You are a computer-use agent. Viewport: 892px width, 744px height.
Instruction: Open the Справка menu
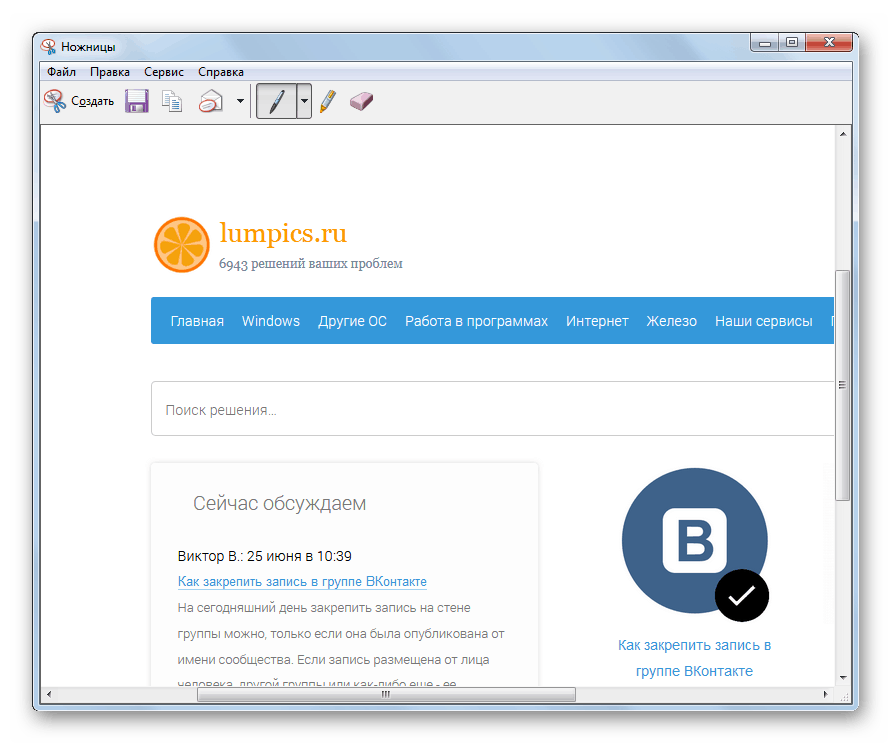tap(220, 71)
